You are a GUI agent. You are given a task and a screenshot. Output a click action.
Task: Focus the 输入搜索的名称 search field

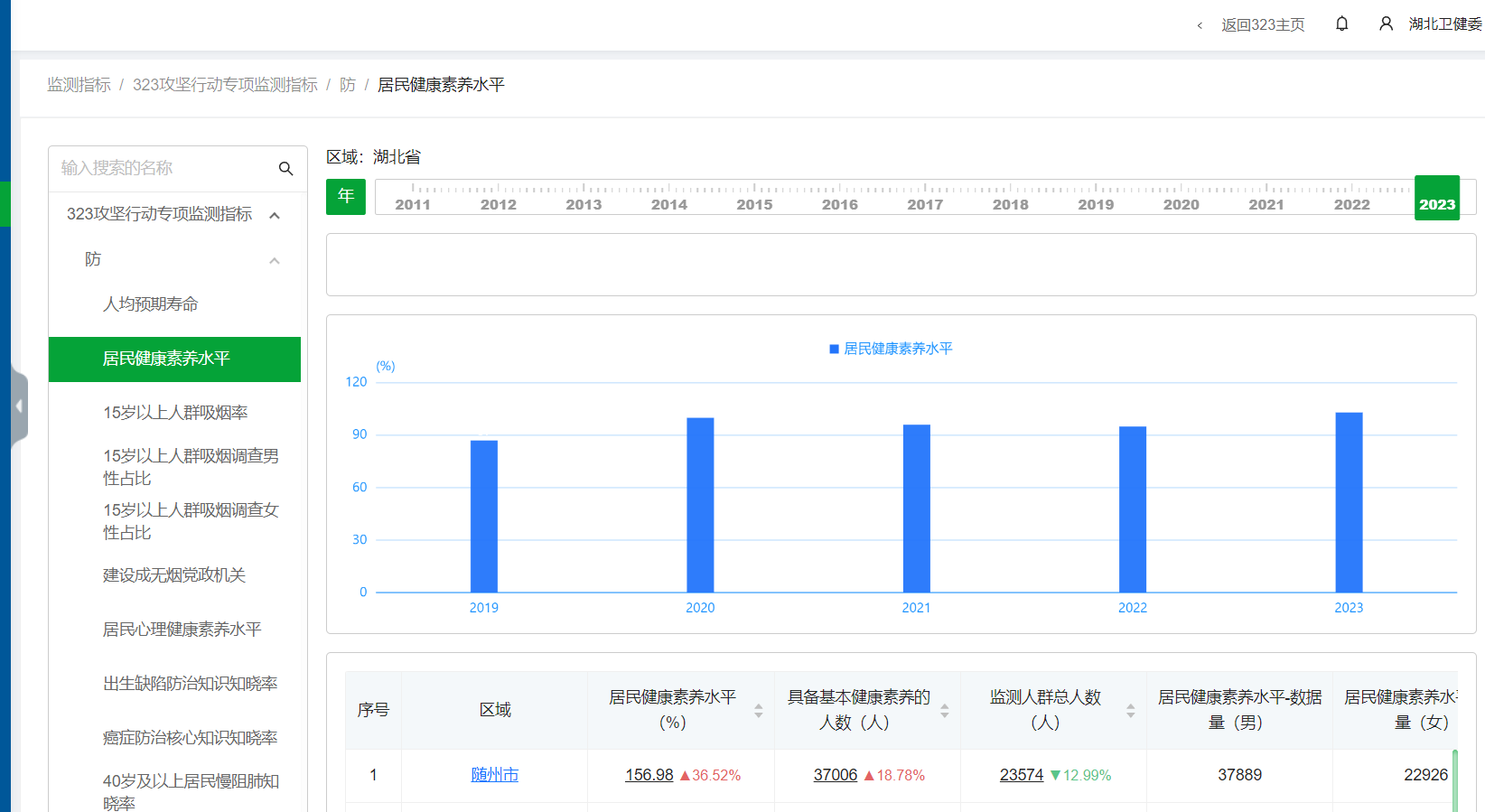coord(163,169)
